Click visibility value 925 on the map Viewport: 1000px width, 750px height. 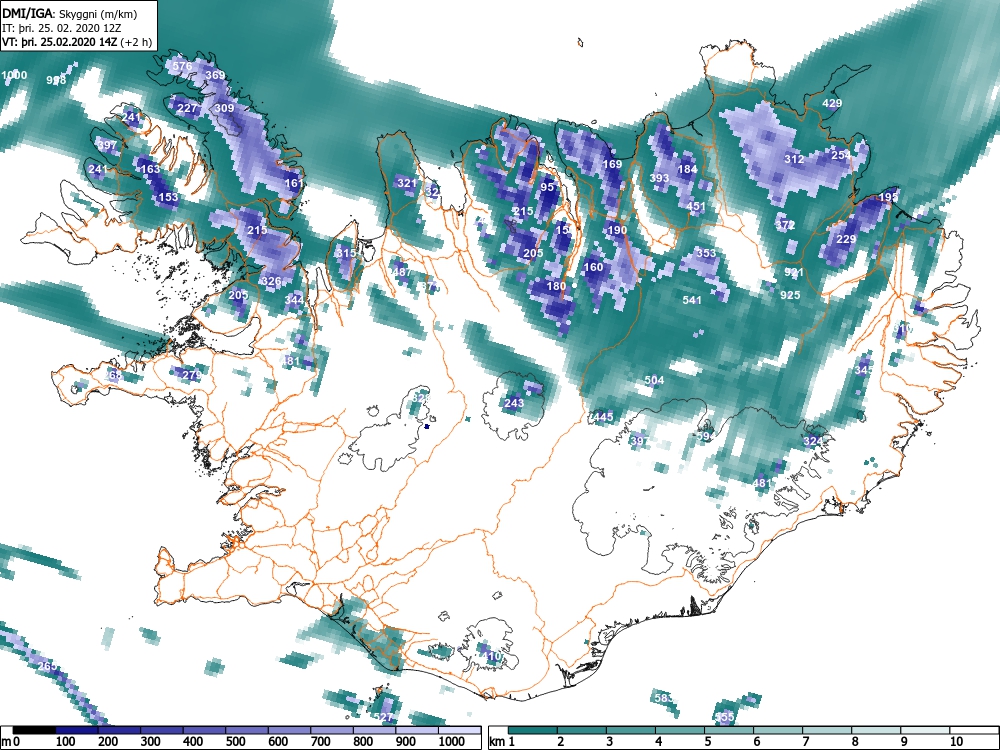(x=790, y=295)
